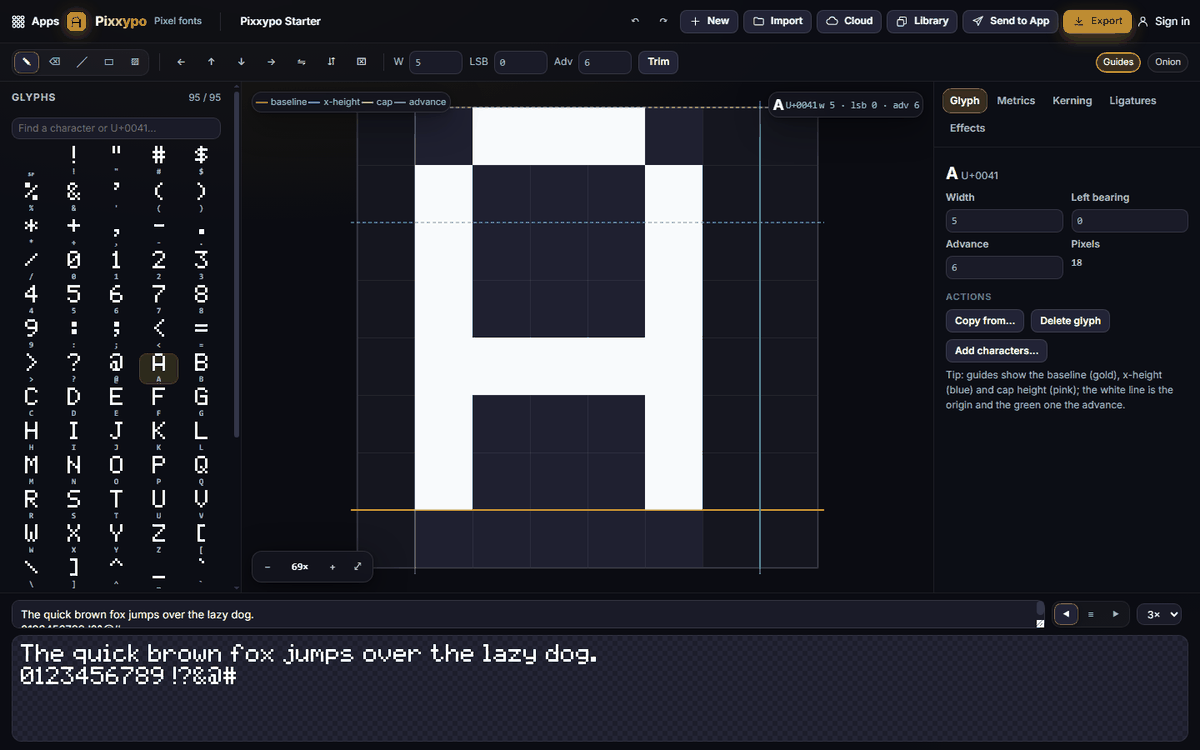1200x750 pixels.
Task: Toggle Onion skin mode
Action: 1167,62
